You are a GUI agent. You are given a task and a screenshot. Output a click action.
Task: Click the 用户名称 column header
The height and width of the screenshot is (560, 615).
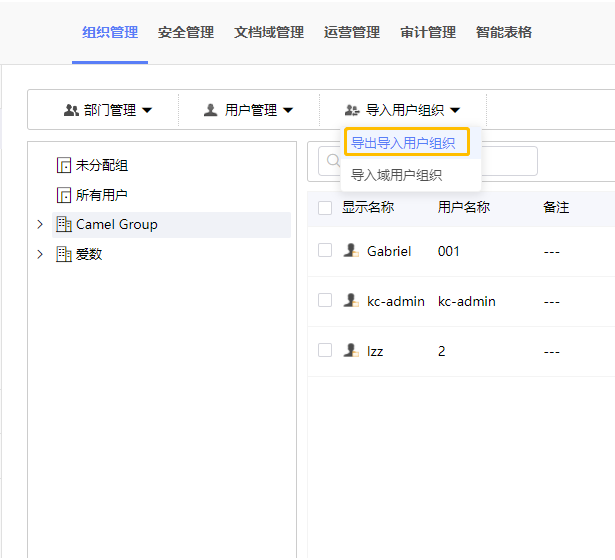click(x=464, y=207)
